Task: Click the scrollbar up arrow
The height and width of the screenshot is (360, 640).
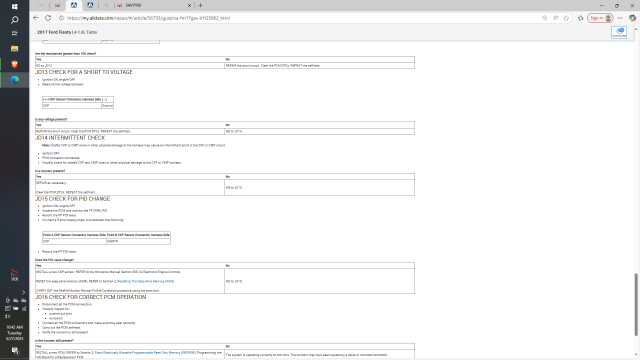Action: point(636,29)
